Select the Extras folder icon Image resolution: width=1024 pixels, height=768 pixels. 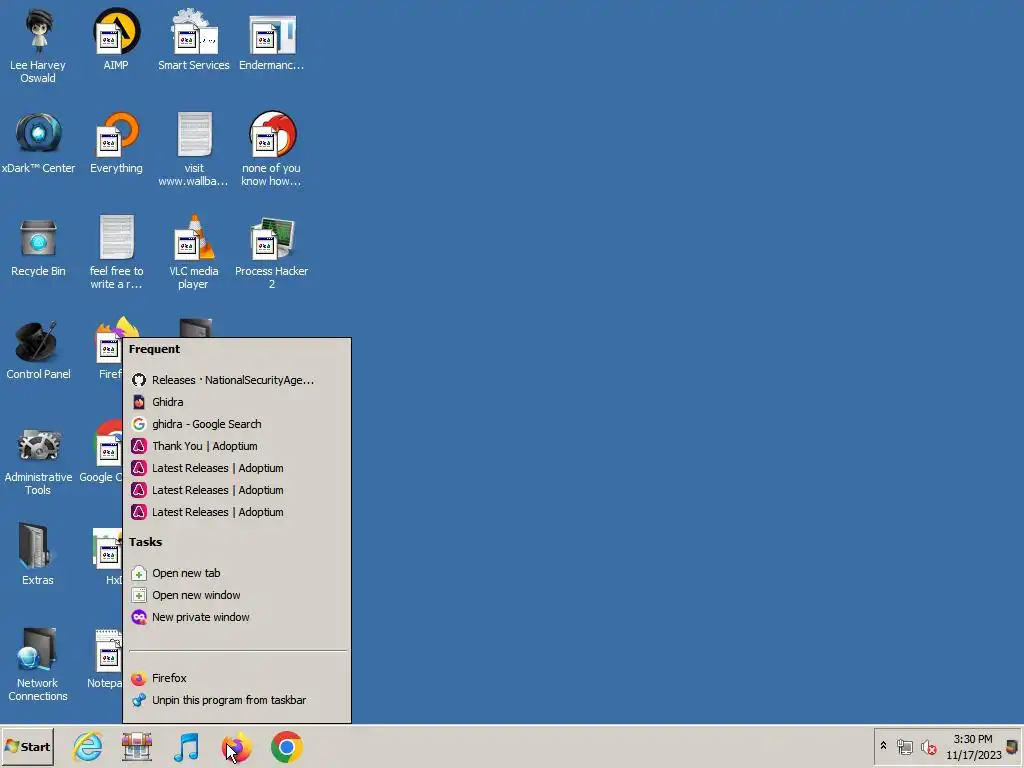(38, 554)
